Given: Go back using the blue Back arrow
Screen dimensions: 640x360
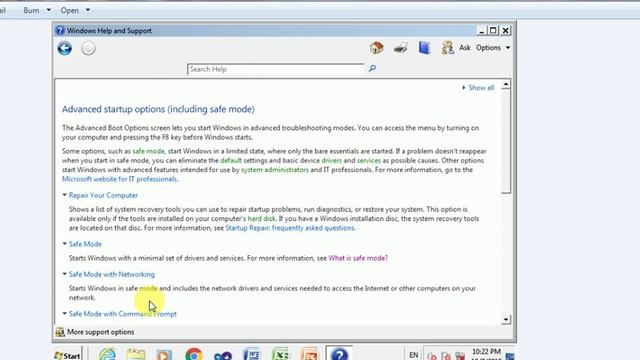Looking at the screenshot, I should point(64,48).
